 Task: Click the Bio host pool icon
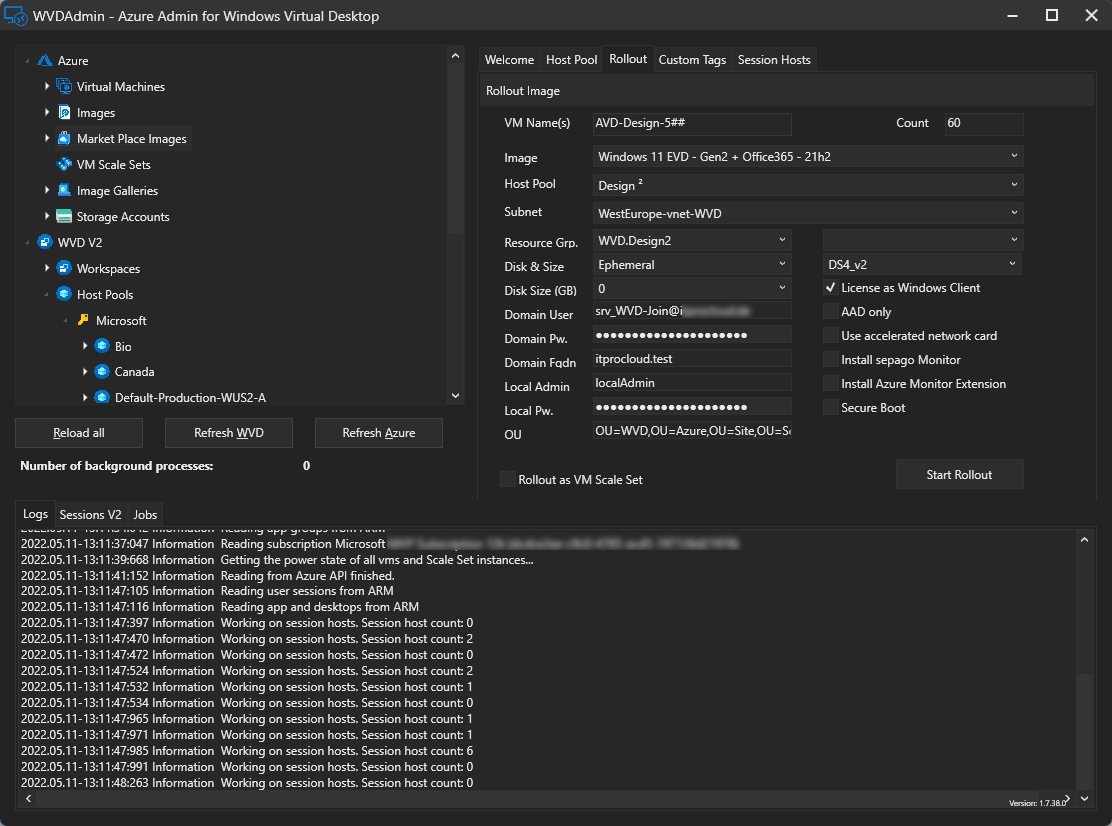coord(102,346)
